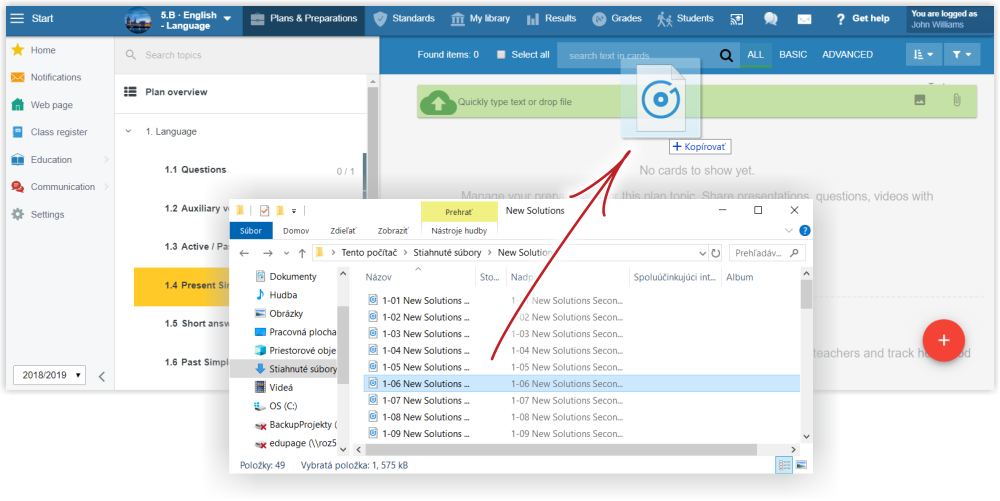The width and height of the screenshot is (1000, 501).
Task: Switch to ADVANCED filter tab
Action: click(x=847, y=55)
